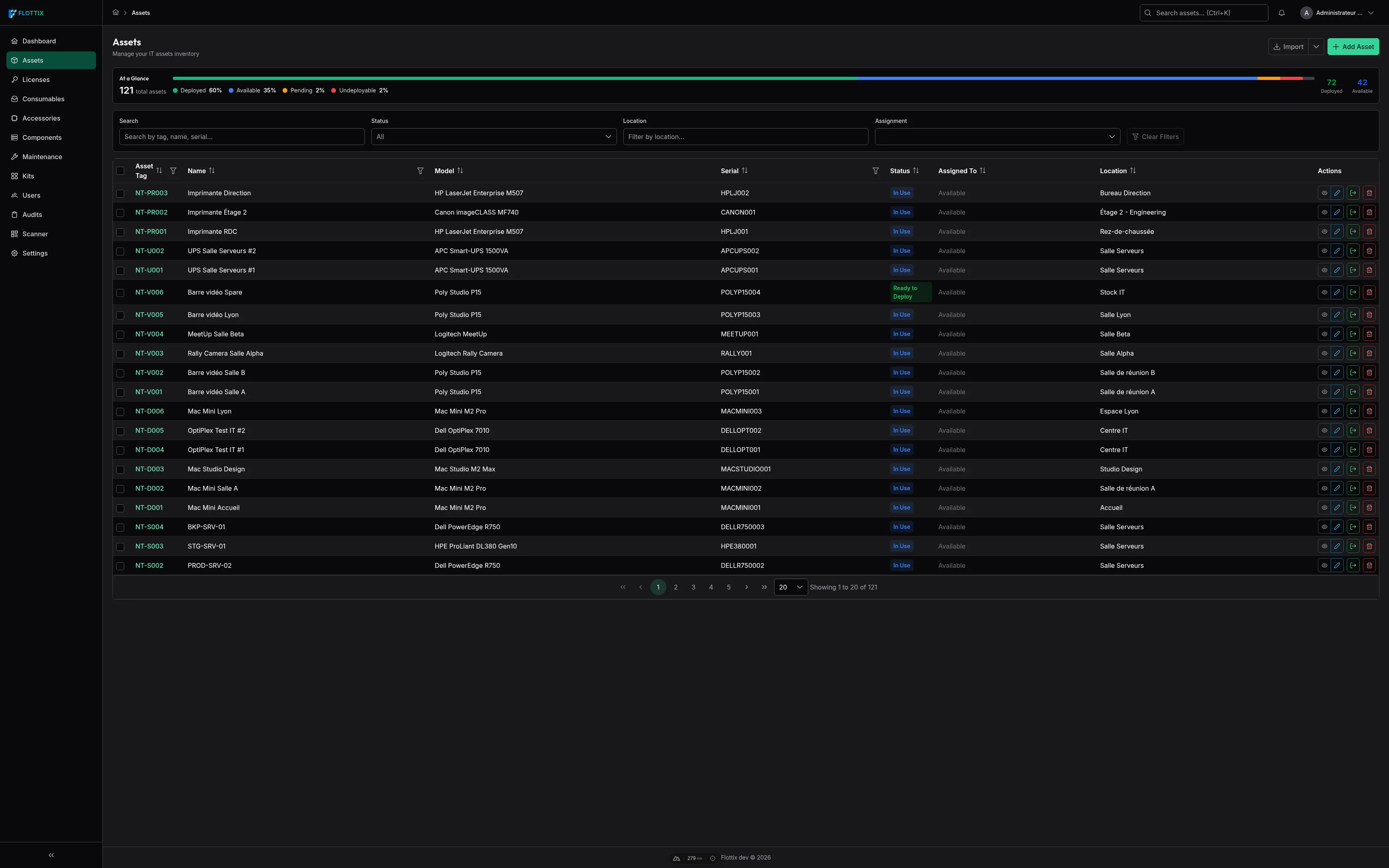Click the blue Available segment of glance bar
This screenshot has height=868, width=1389.
coord(1057,78)
